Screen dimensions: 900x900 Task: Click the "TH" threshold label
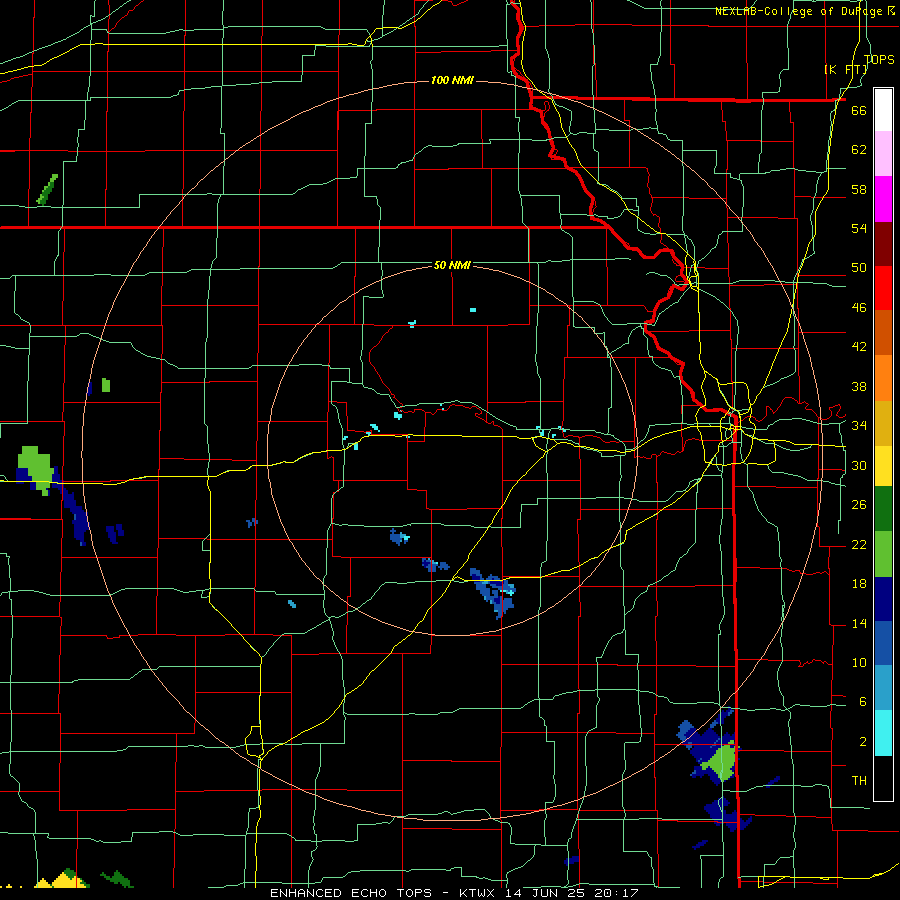tap(859, 781)
